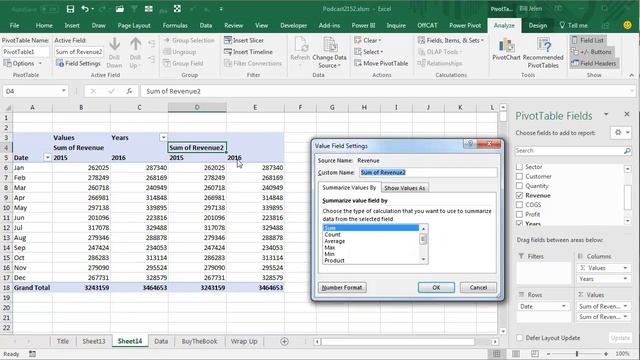Switch to Normal view icon
640x360 pixels.
pyautogui.click(x=497, y=354)
